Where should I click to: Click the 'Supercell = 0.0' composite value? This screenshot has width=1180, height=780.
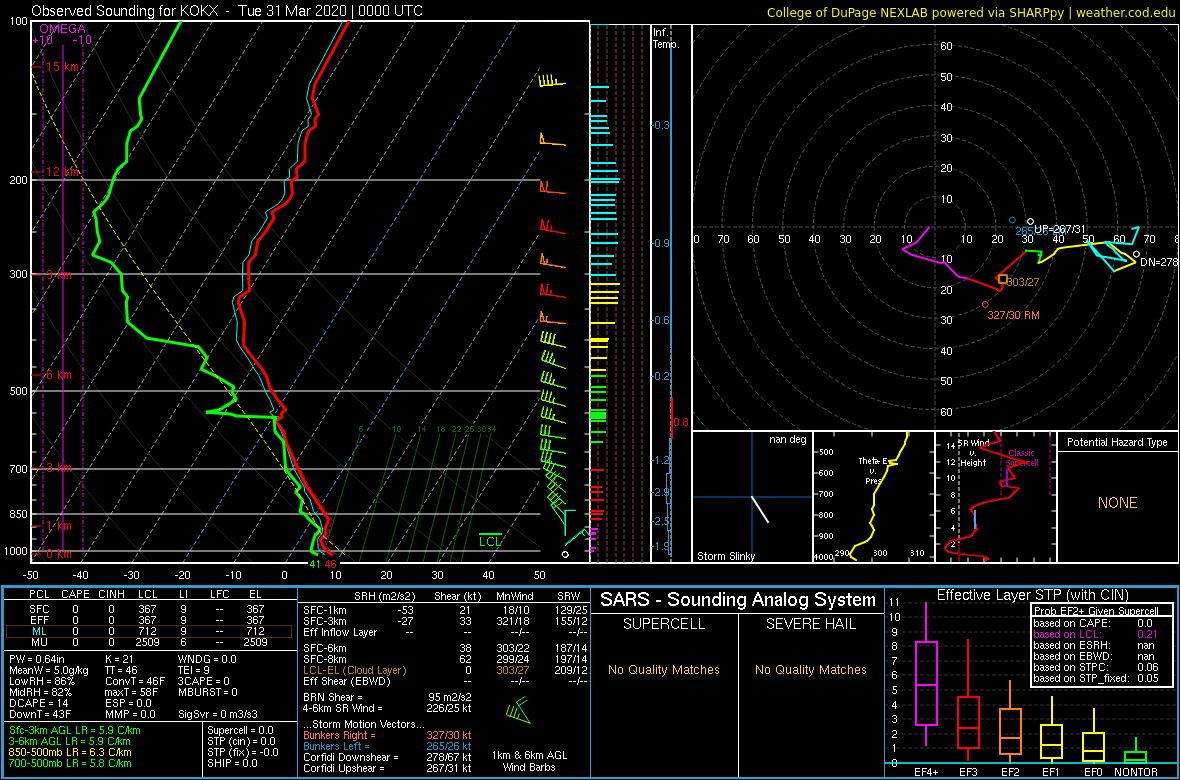click(242, 730)
